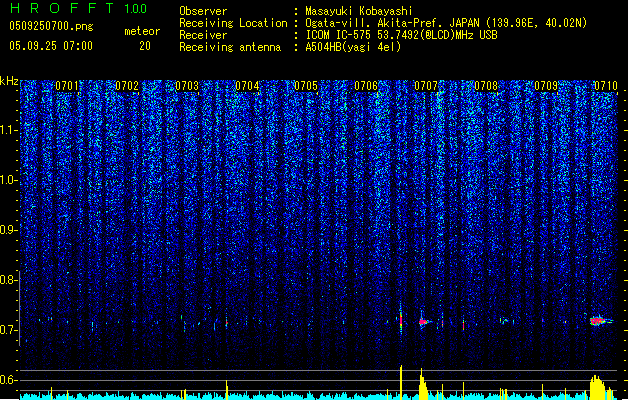Click the date stamp 05.09.25 07:00
This screenshot has width=629, height=400.
click(x=51, y=46)
